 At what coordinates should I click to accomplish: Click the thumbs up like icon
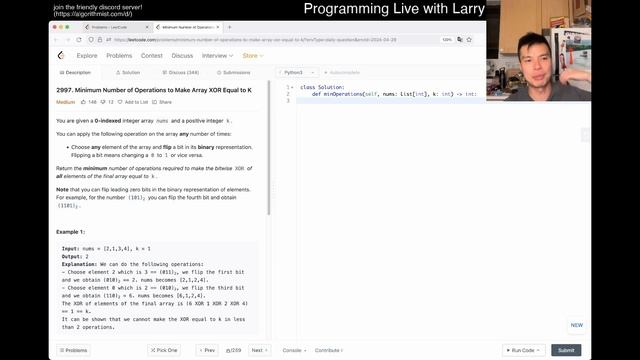point(83,102)
